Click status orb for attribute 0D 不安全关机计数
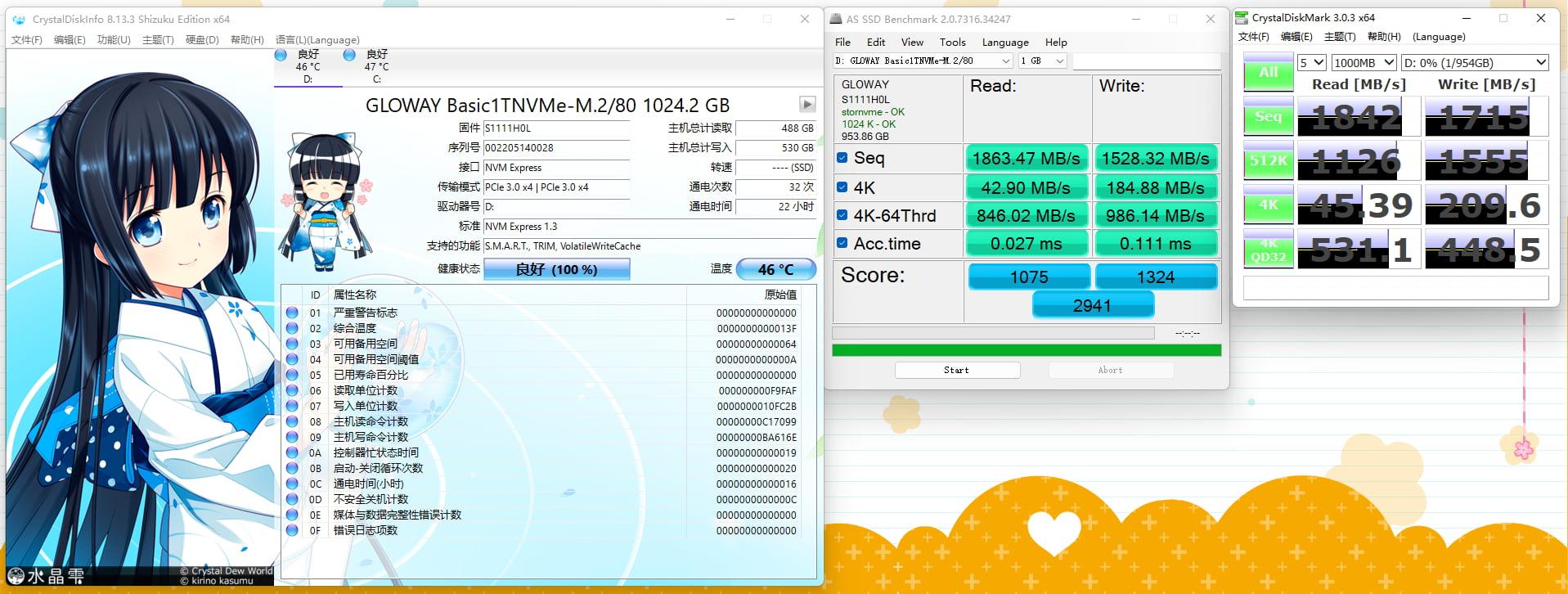1568x594 pixels. [x=292, y=499]
